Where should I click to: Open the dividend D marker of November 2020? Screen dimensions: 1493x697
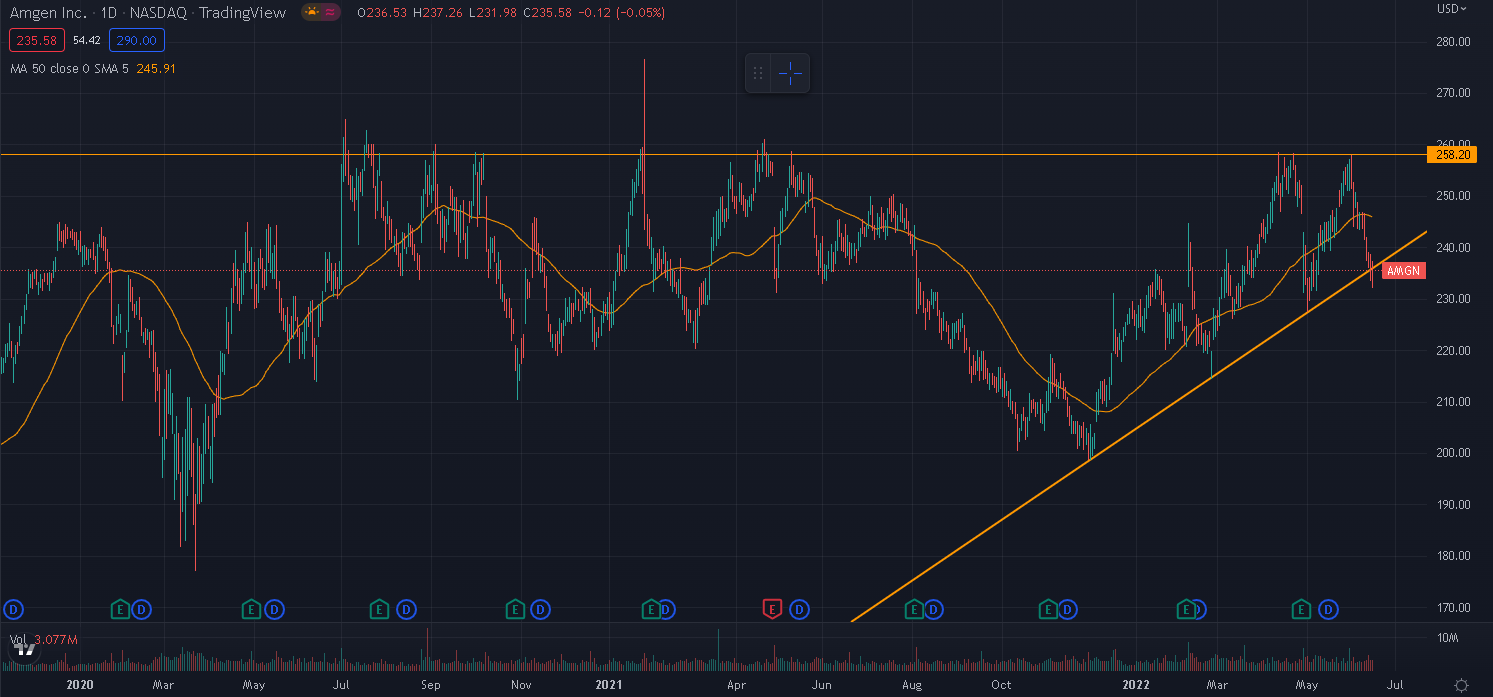coord(541,608)
